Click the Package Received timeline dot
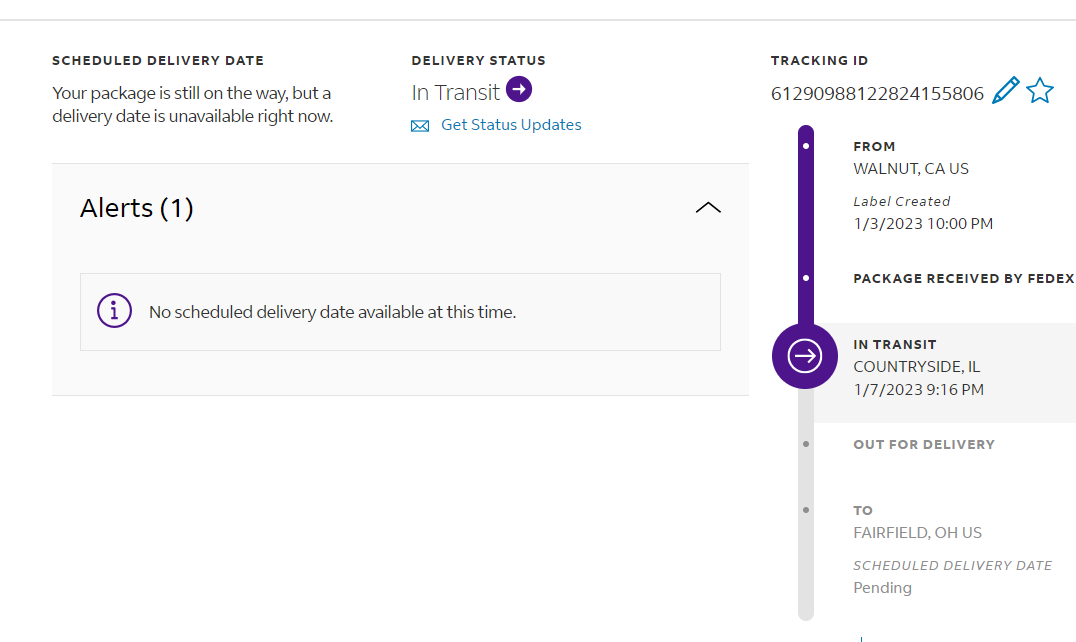The image size is (1076, 642). [806, 278]
